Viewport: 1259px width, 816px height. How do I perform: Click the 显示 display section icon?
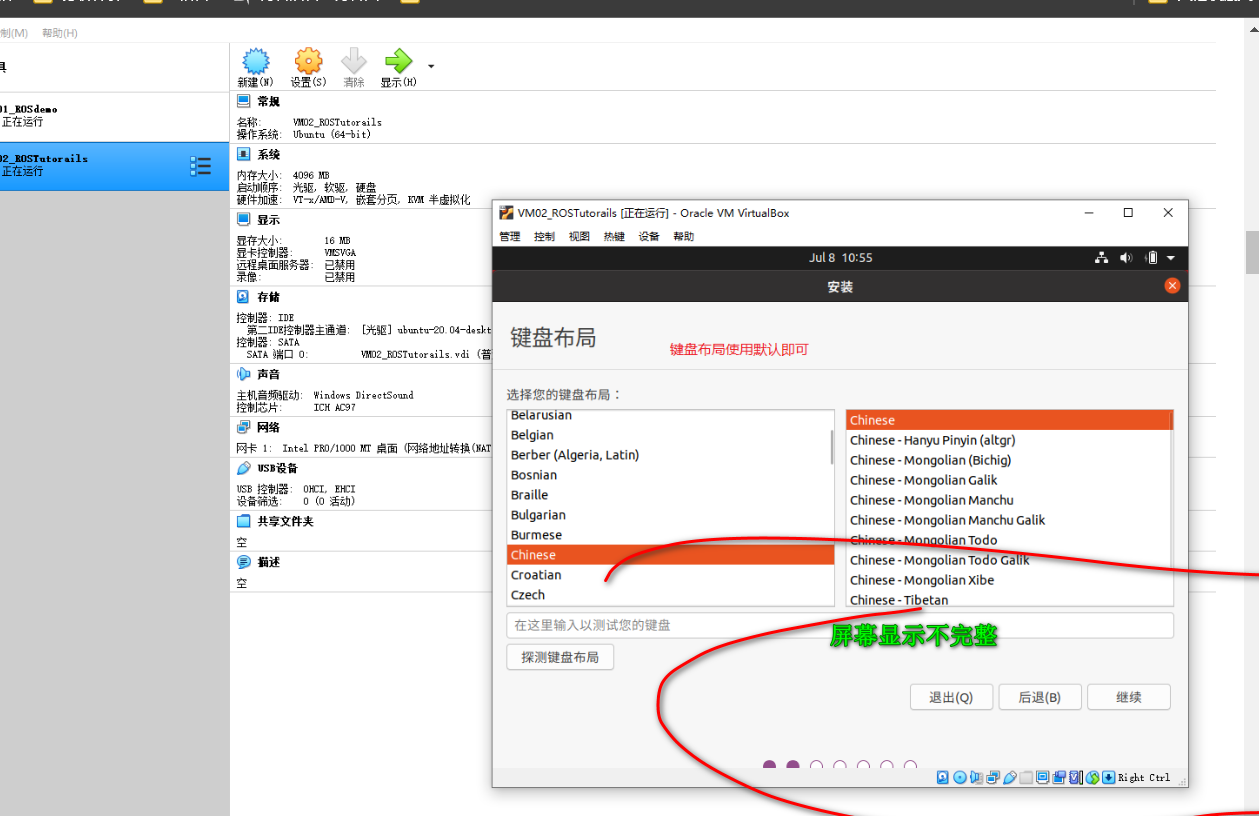click(x=243, y=219)
